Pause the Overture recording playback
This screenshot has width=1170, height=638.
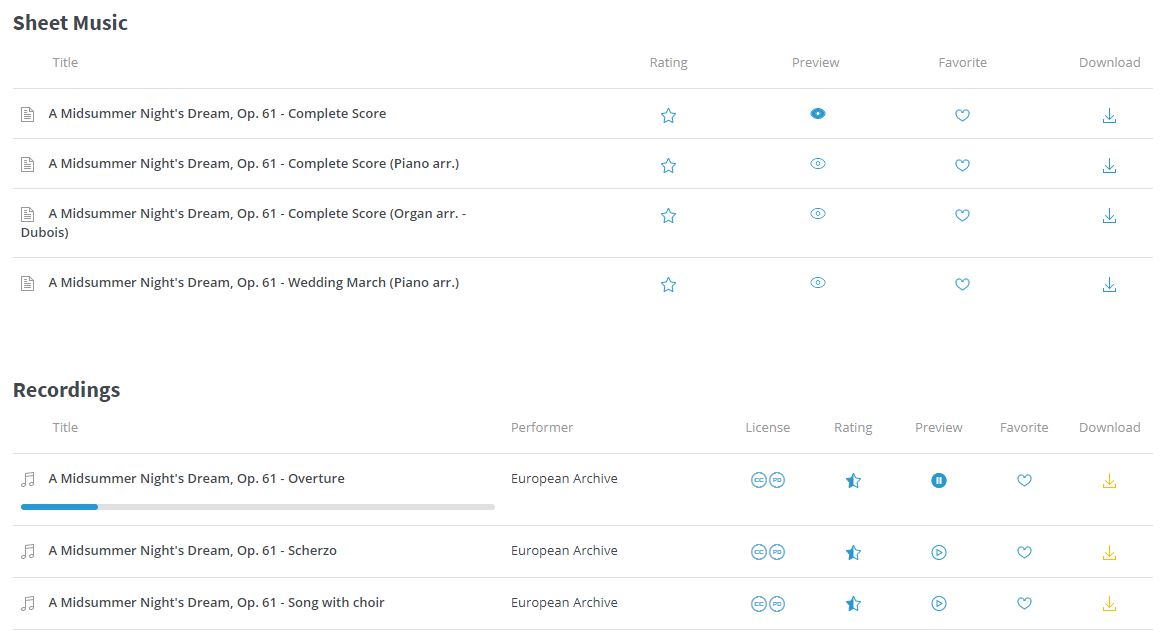point(939,481)
